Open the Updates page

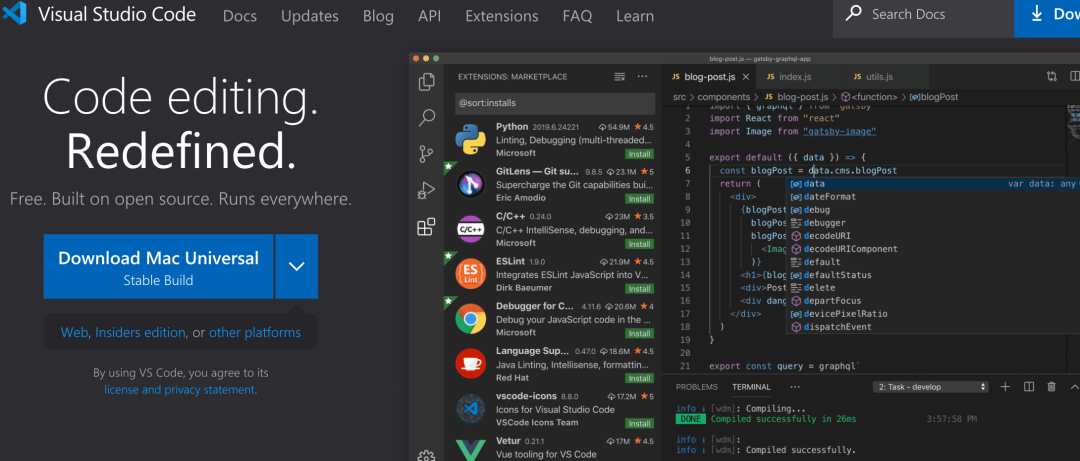pos(310,16)
